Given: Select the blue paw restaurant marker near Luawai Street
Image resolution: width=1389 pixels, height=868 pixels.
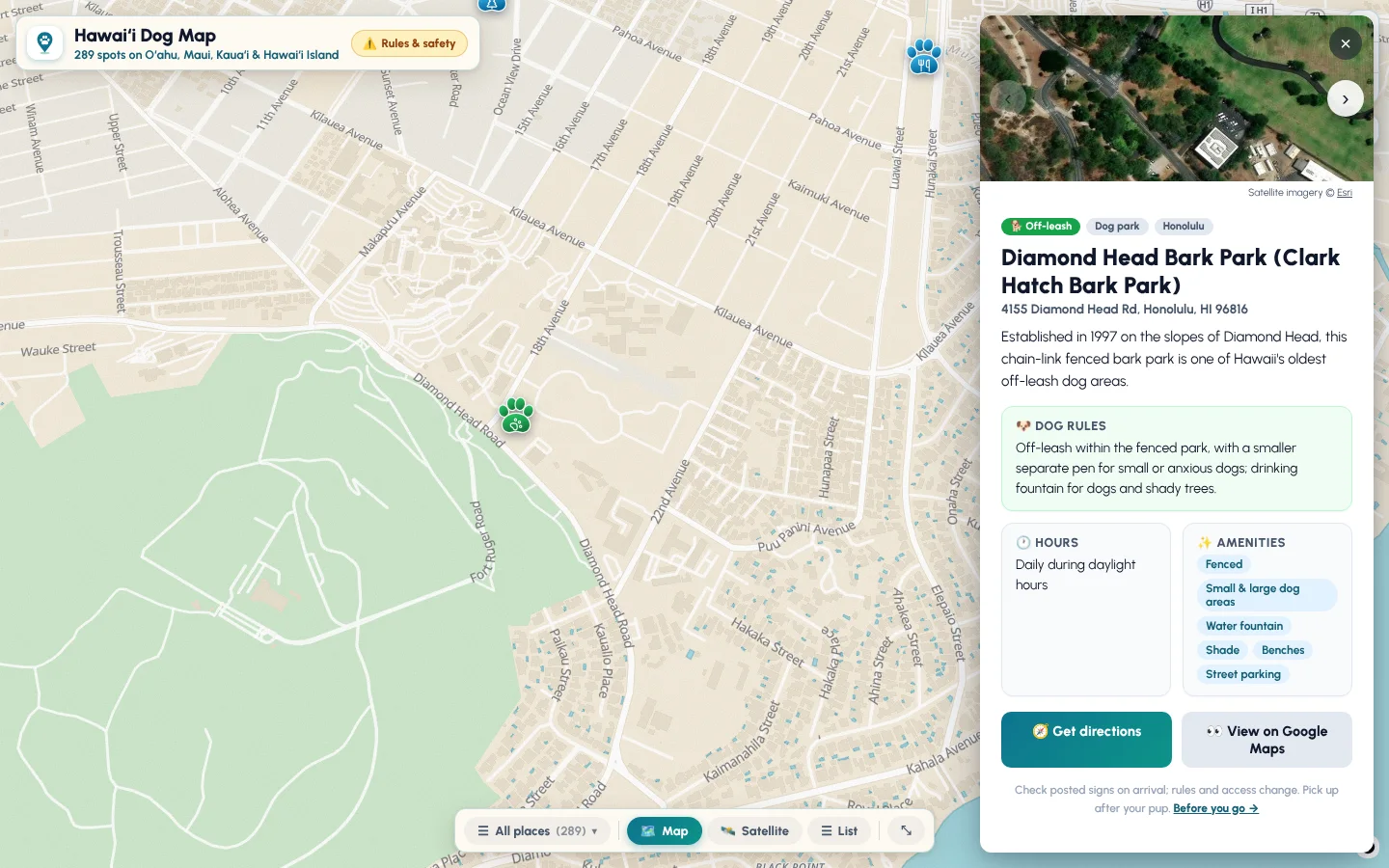Looking at the screenshot, I should pyautogui.click(x=924, y=57).
